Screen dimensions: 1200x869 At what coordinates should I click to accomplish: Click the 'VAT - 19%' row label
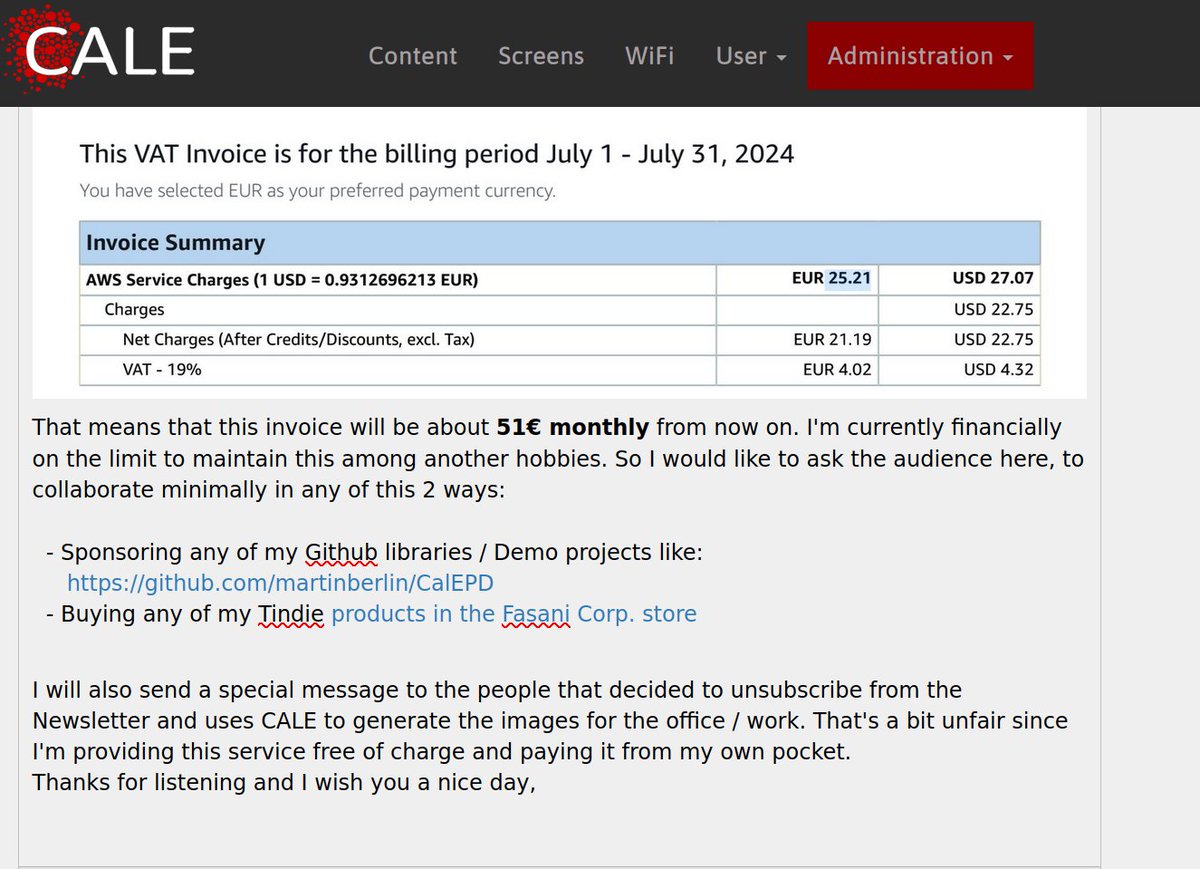(x=162, y=370)
